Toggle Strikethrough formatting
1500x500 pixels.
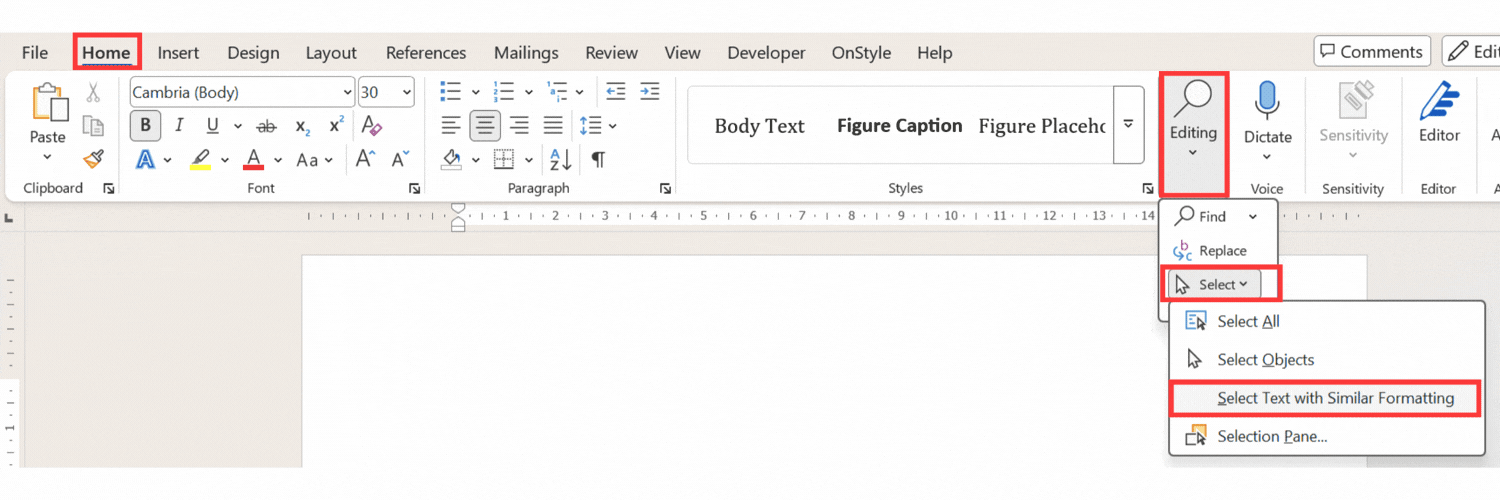coord(266,126)
